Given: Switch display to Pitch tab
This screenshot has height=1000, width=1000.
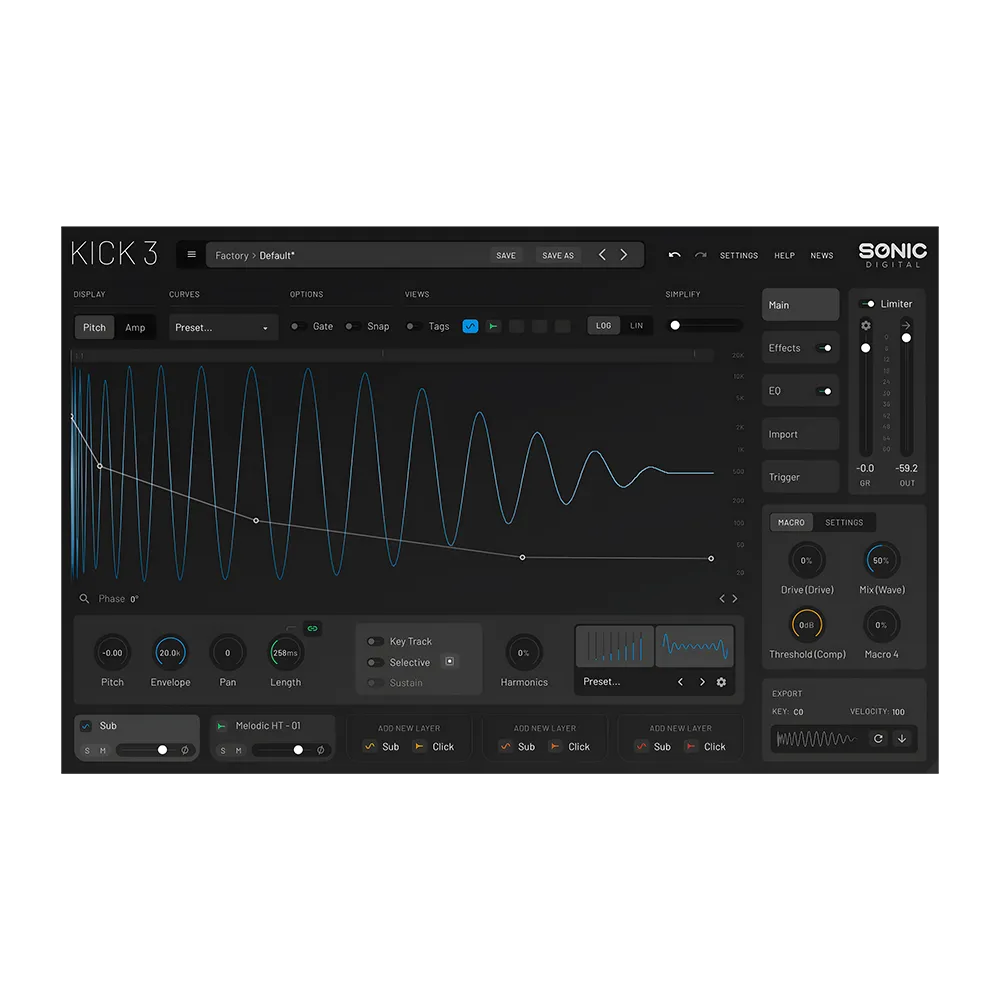Looking at the screenshot, I should pos(94,327).
